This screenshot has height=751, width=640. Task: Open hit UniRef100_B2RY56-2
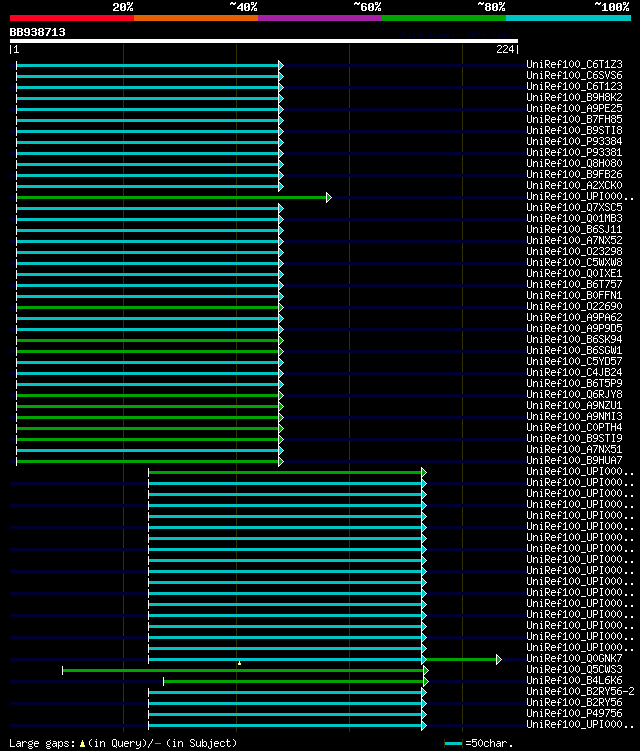click(580, 692)
